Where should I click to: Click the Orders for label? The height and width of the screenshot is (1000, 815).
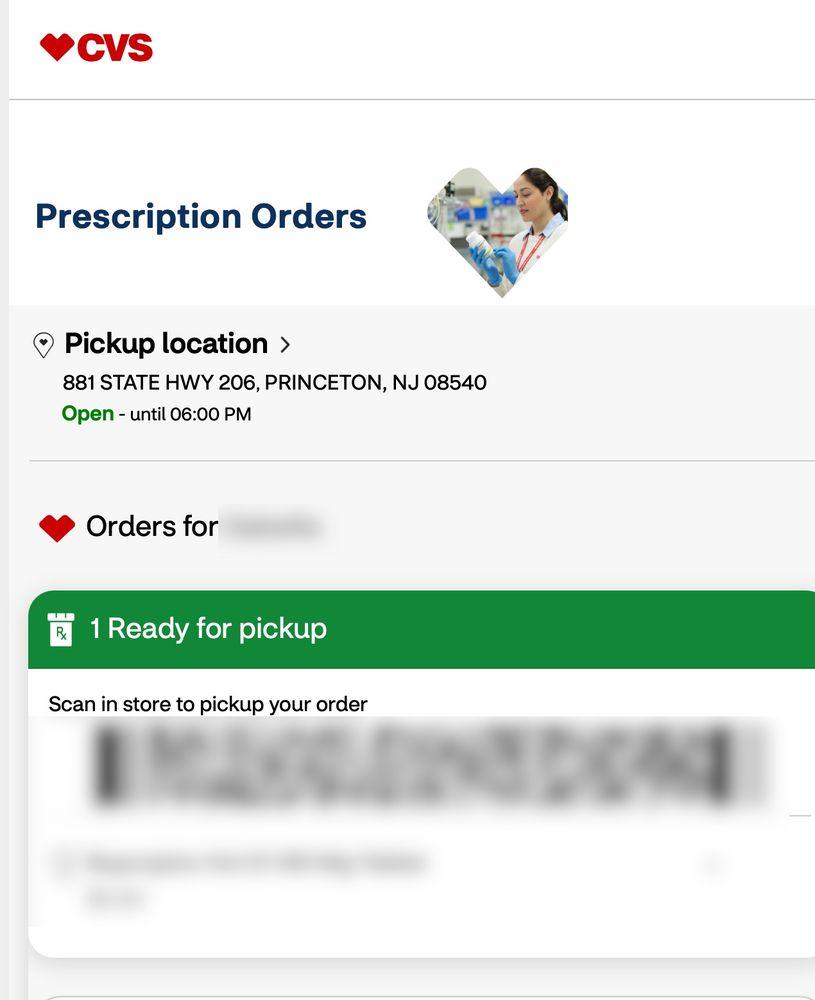pyautogui.click(x=152, y=526)
